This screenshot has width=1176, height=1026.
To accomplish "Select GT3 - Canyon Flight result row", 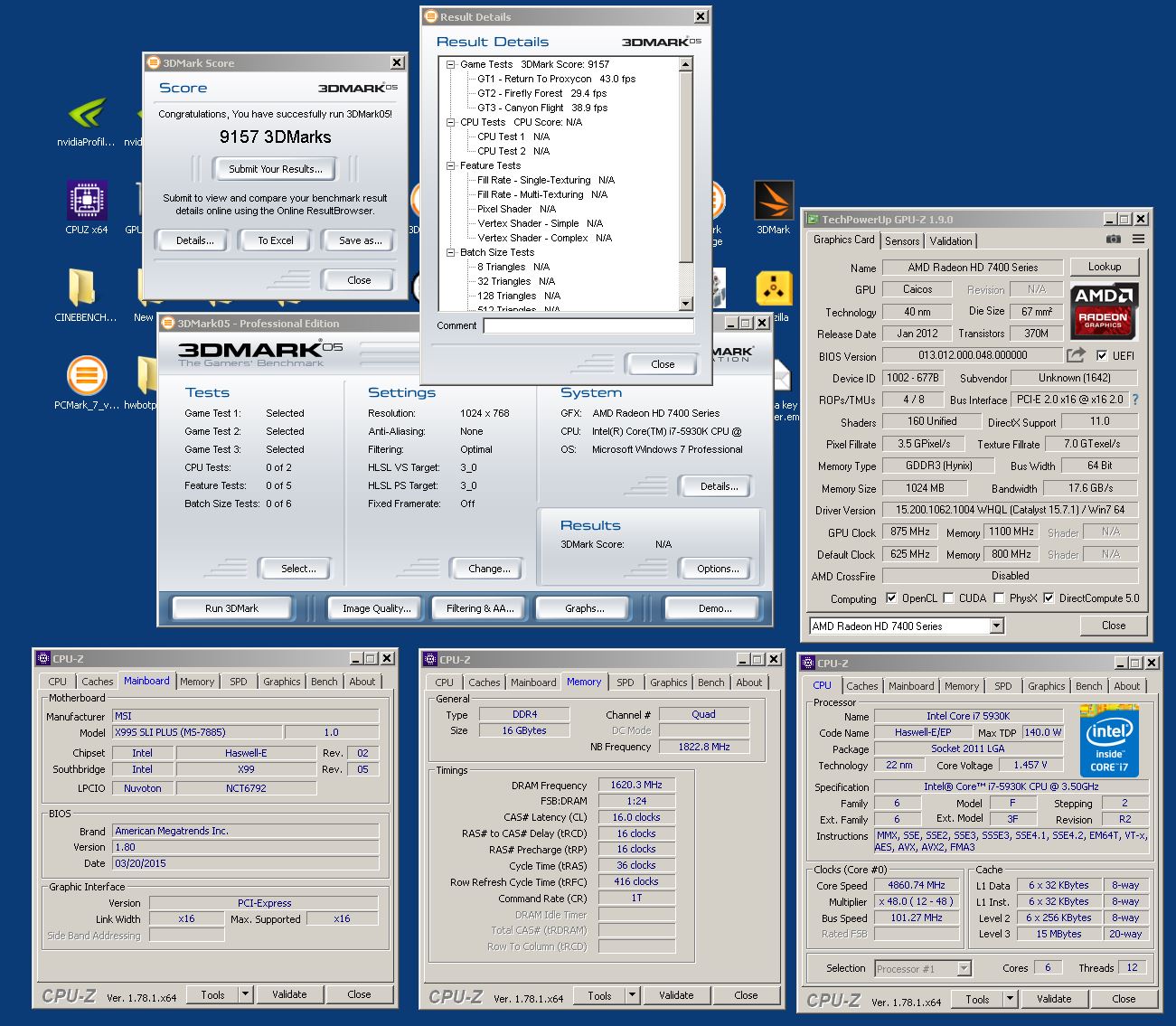I will point(542,108).
